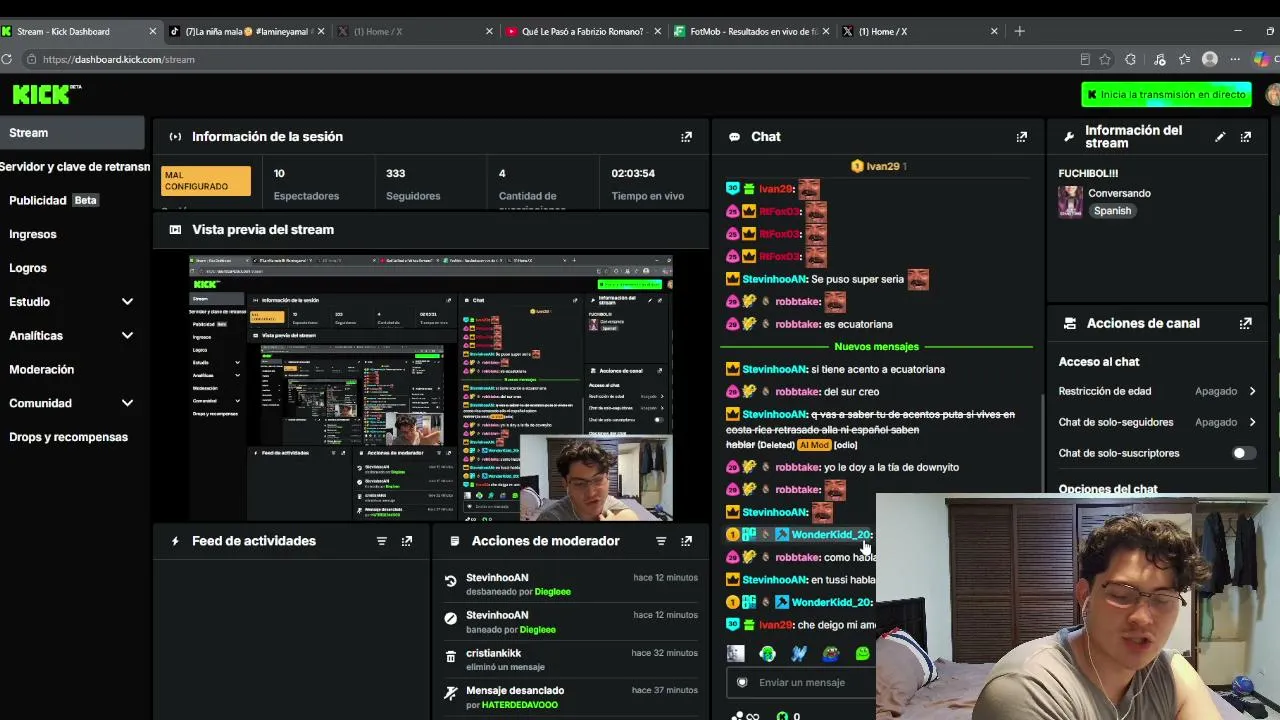Open Servidor y clave de retransmisión
The image size is (1280, 720).
(75, 166)
